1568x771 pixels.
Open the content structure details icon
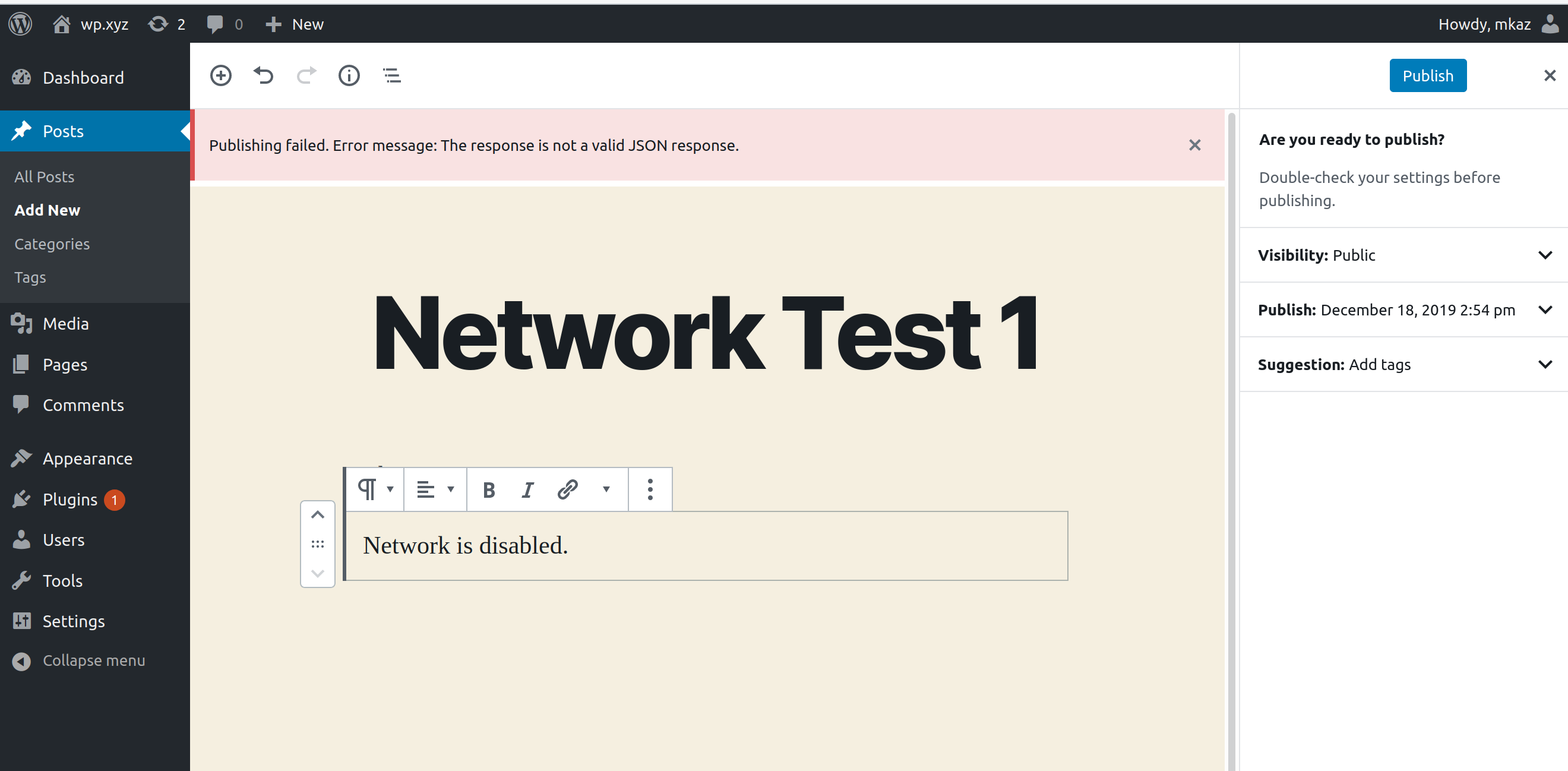point(349,75)
